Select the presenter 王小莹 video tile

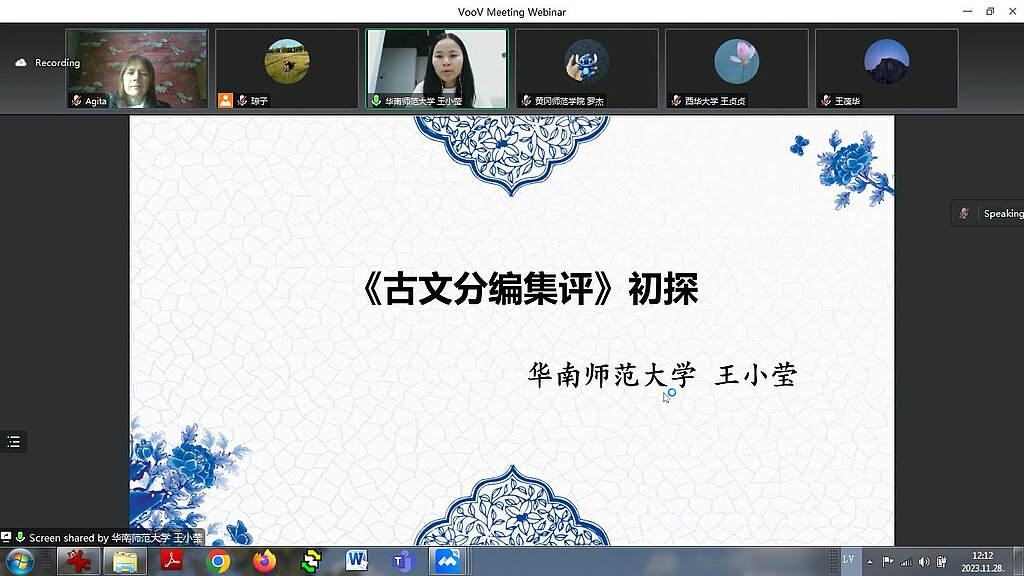point(437,68)
